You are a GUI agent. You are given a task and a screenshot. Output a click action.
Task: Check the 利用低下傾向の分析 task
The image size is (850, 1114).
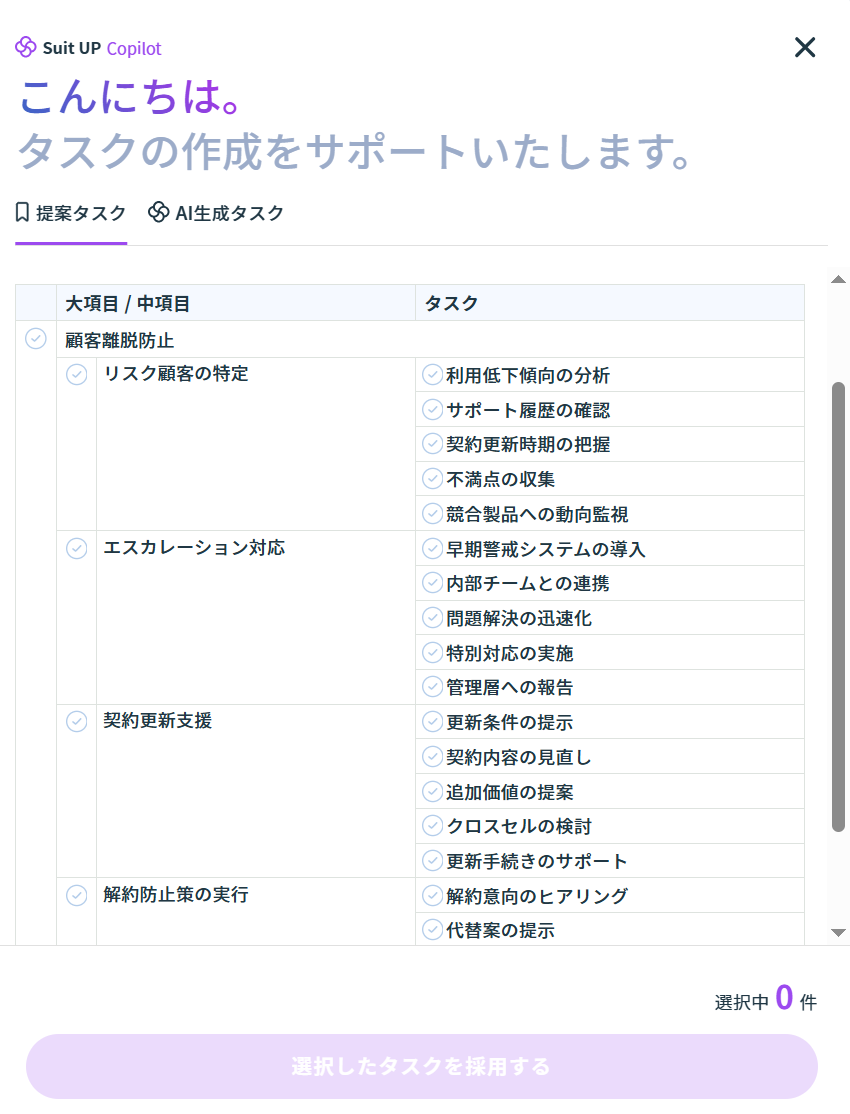pos(433,375)
